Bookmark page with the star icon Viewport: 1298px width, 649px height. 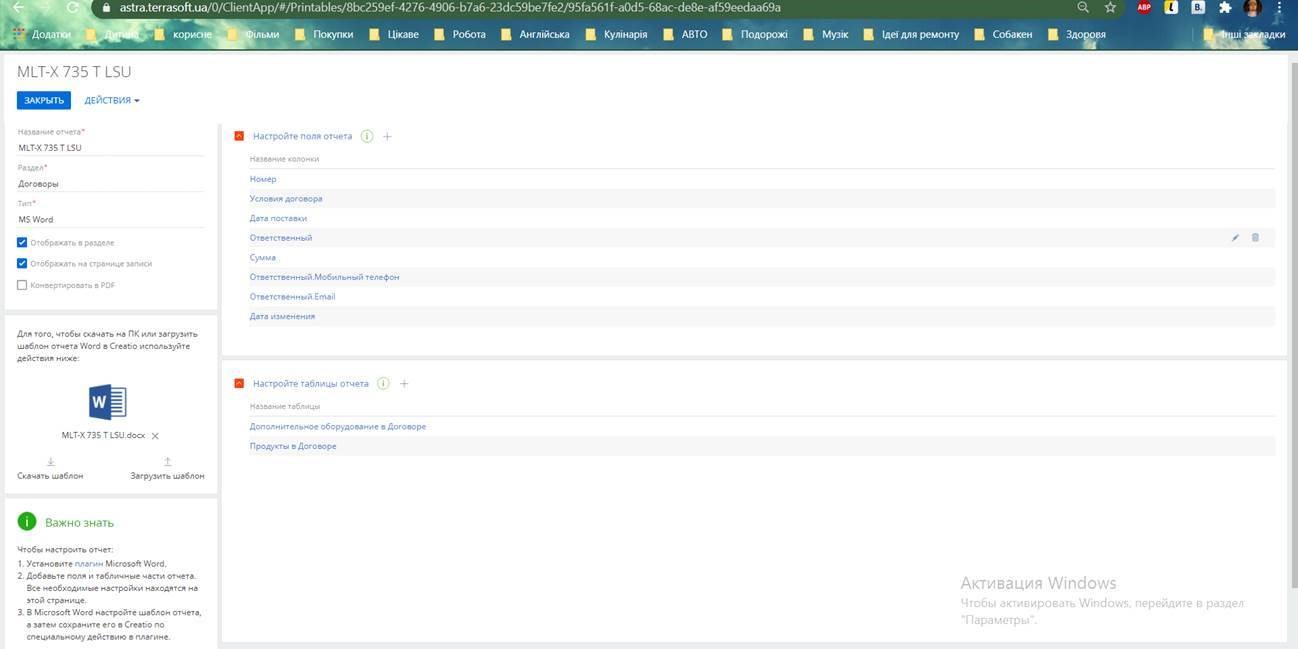click(x=1110, y=7)
